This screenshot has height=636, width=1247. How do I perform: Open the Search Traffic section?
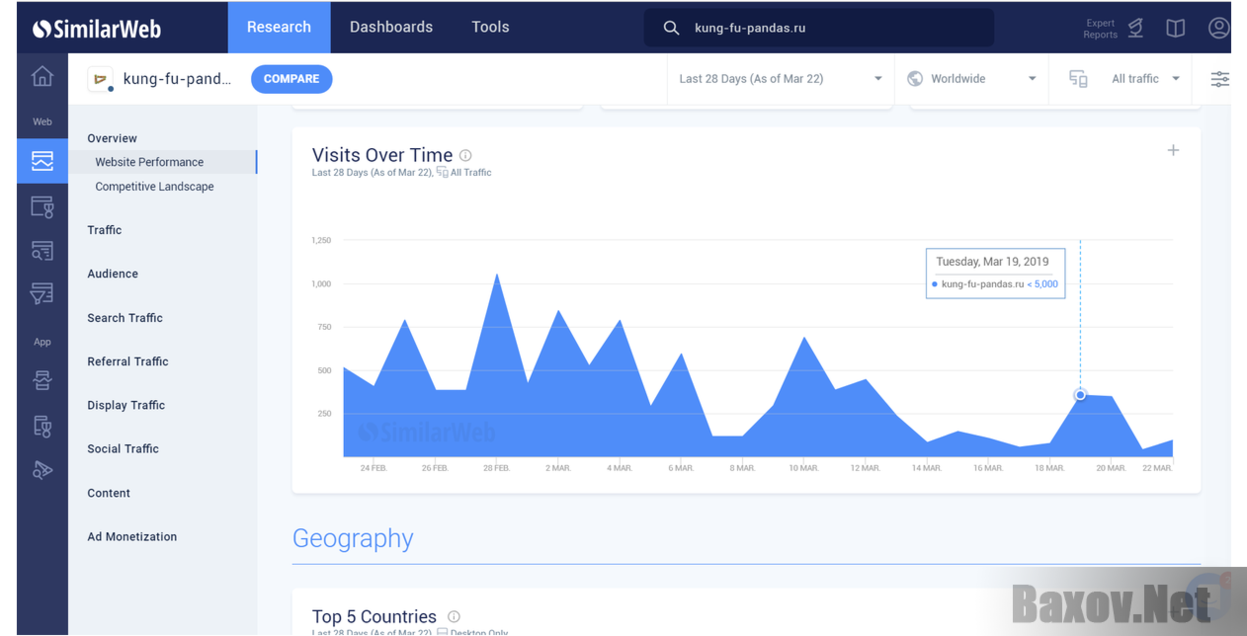pyautogui.click(x=125, y=318)
